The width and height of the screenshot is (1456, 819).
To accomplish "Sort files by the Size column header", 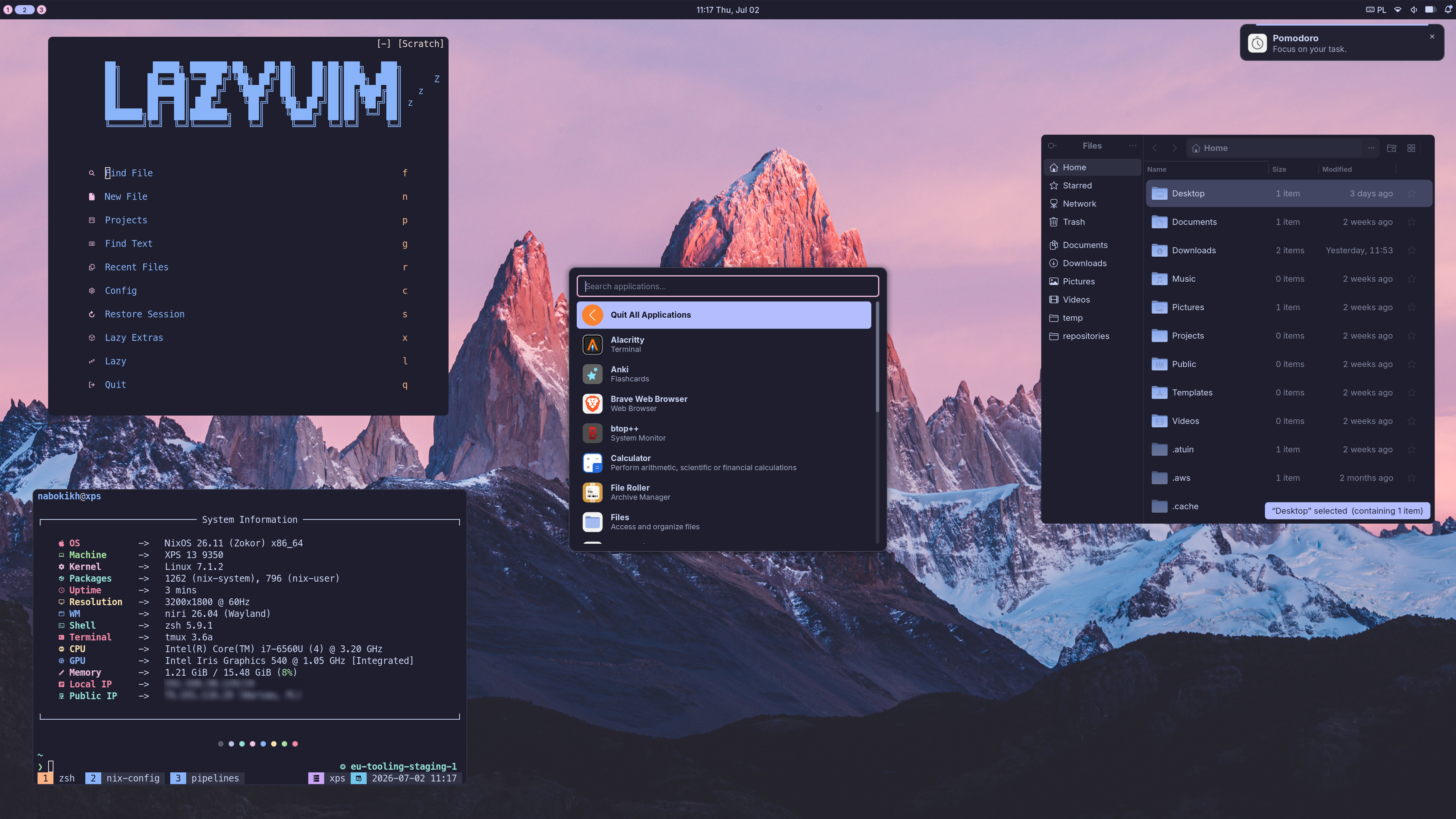I will pos(1279,169).
